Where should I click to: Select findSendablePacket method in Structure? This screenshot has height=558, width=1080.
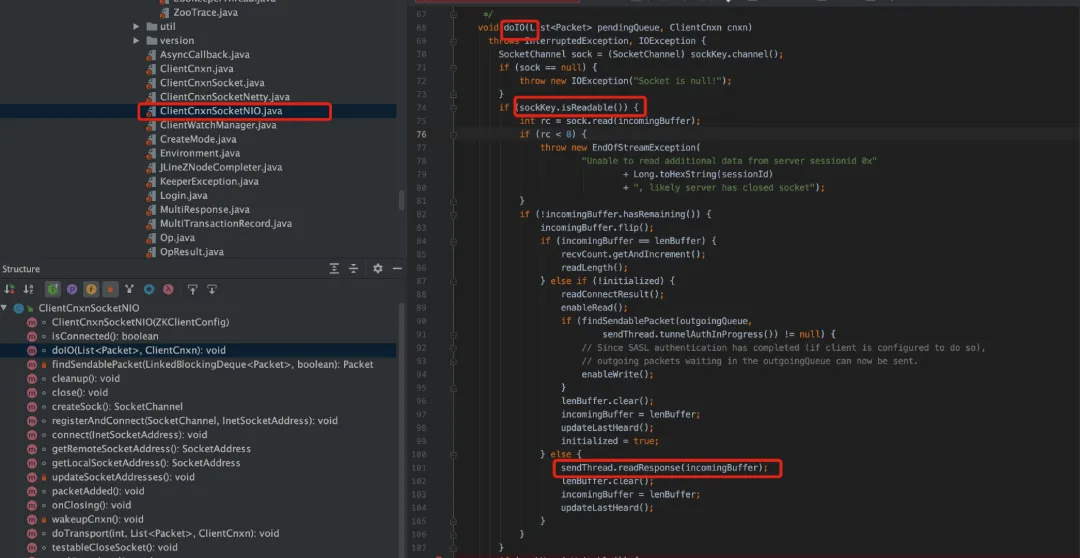[212, 364]
